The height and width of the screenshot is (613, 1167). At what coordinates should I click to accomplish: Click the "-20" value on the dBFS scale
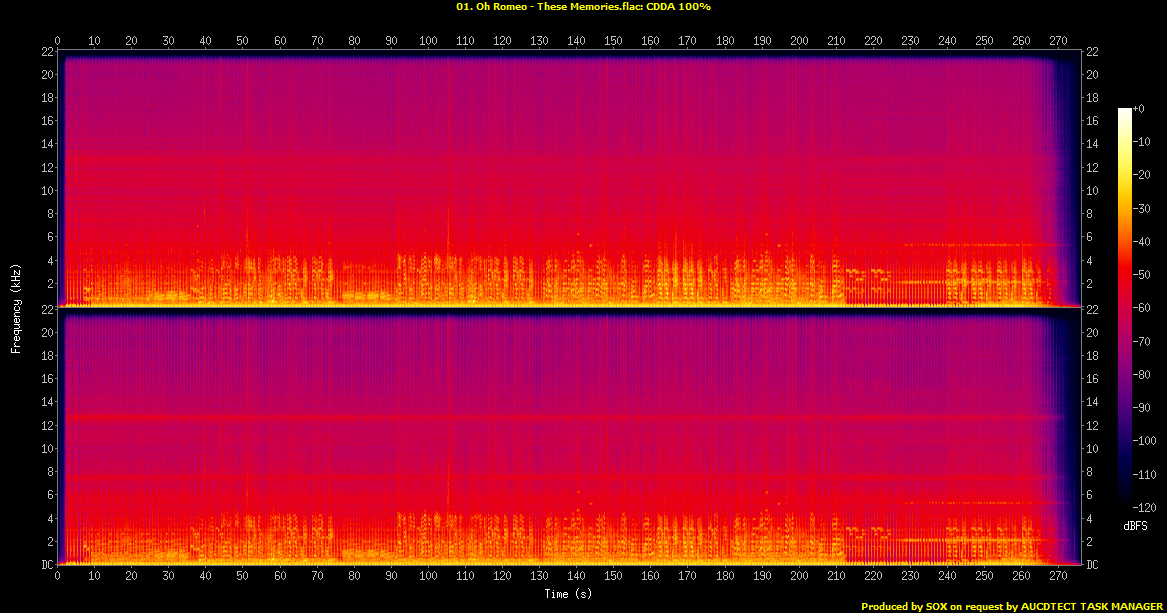click(1142, 175)
